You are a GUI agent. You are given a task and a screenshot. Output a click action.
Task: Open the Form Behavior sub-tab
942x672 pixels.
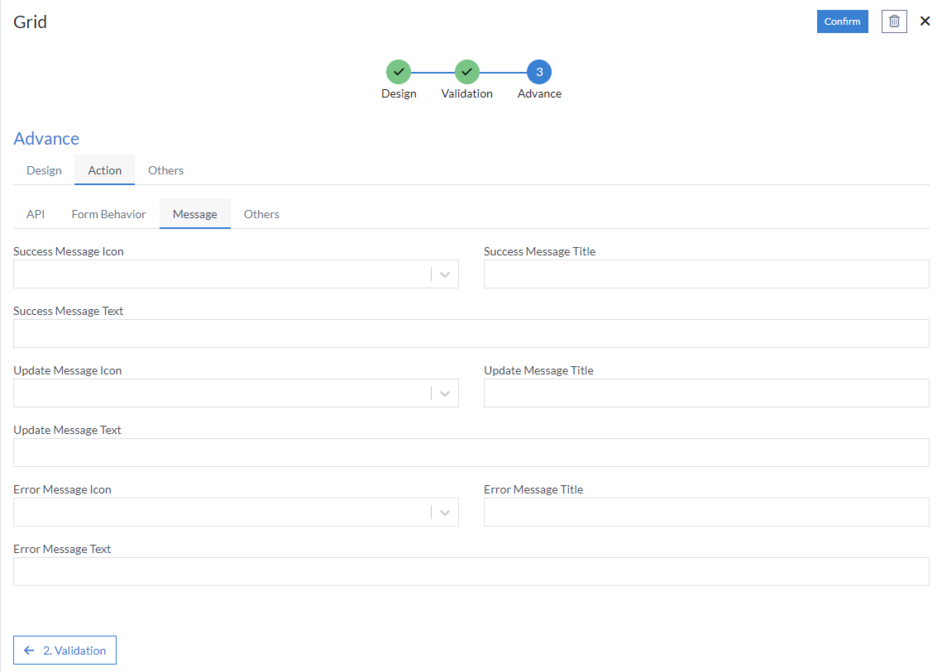pos(108,213)
